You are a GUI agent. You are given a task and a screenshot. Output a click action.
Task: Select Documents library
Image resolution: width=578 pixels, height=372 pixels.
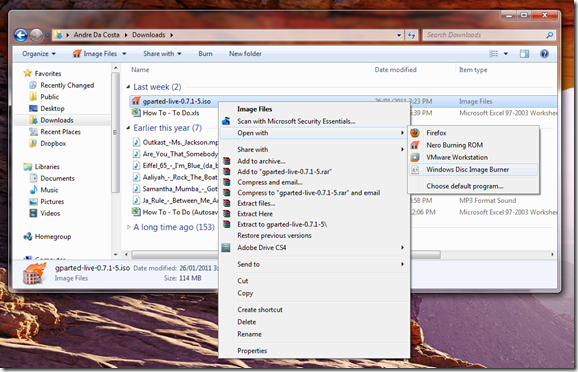pos(58,178)
